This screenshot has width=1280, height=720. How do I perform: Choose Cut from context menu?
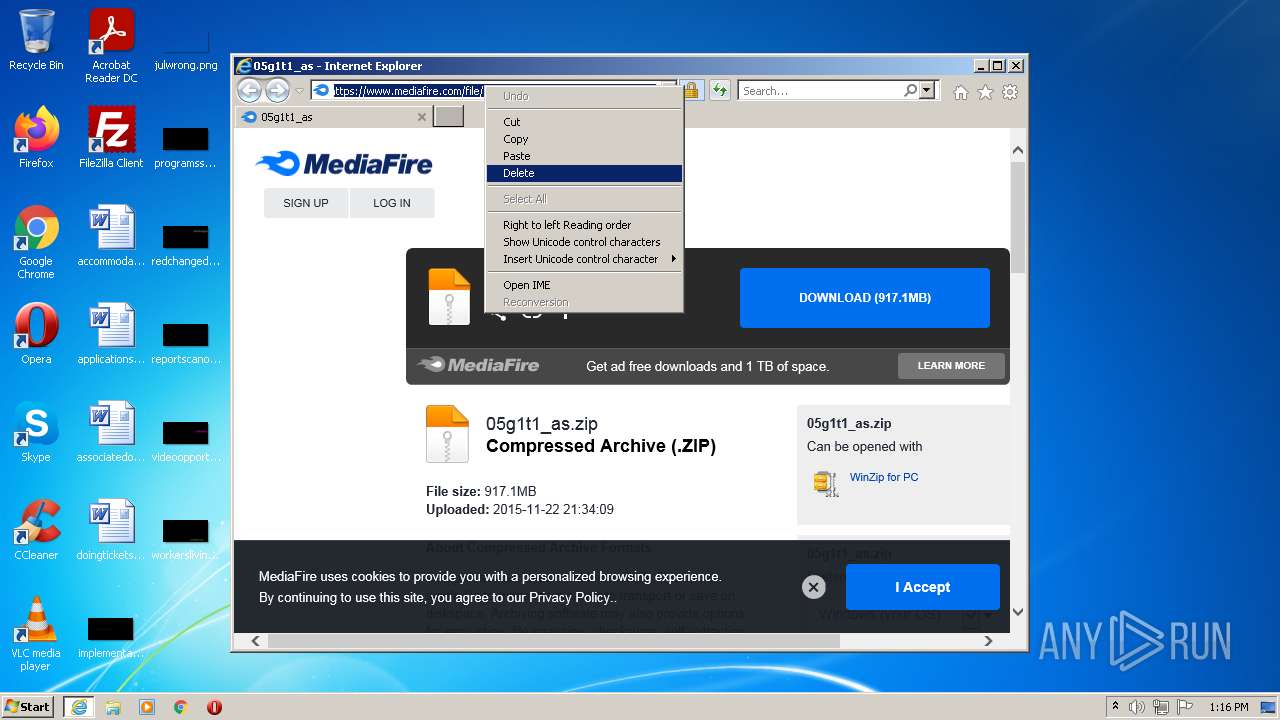pyautogui.click(x=584, y=122)
